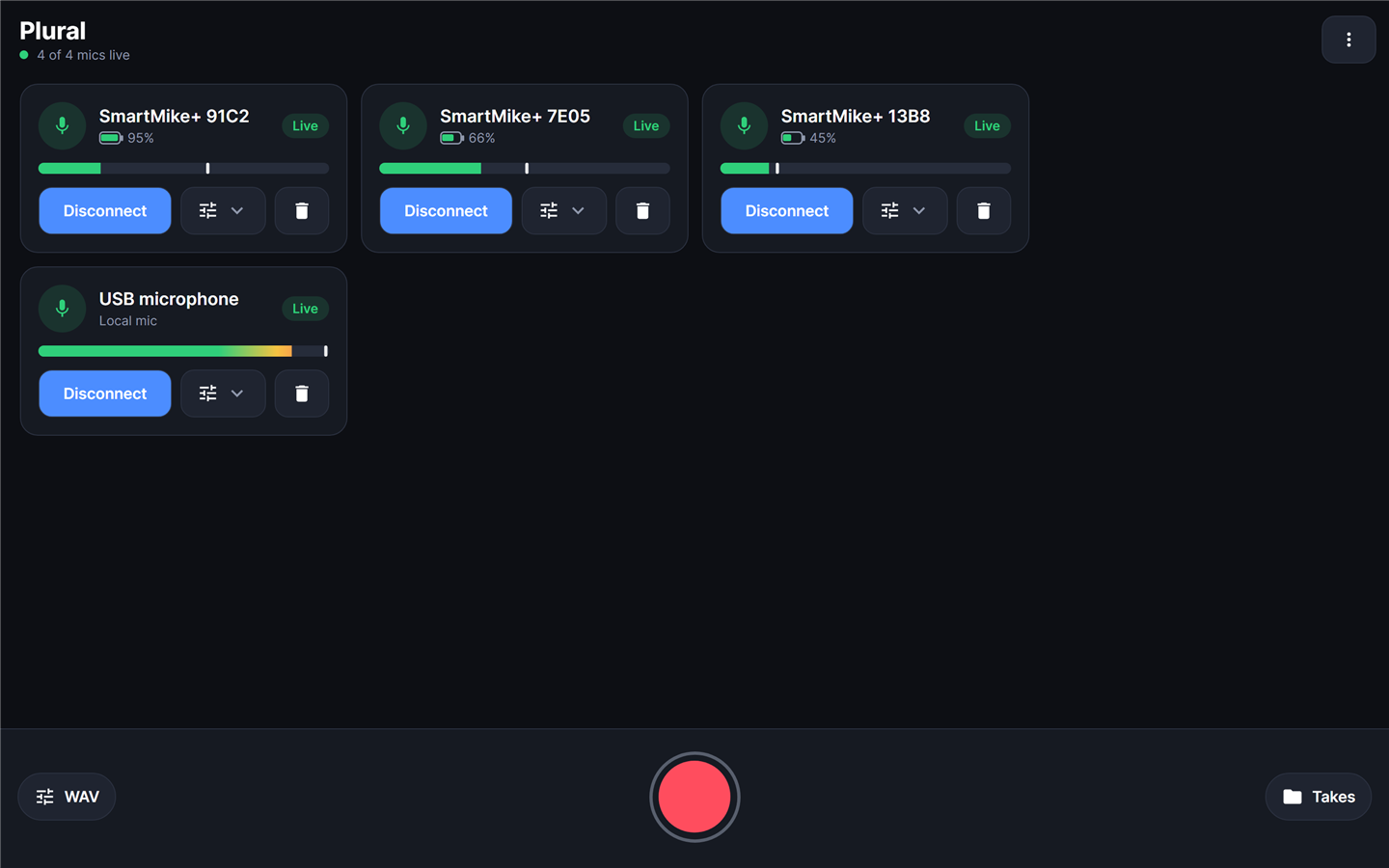Click the level meter of SmartMike+ 91C2

183,168
